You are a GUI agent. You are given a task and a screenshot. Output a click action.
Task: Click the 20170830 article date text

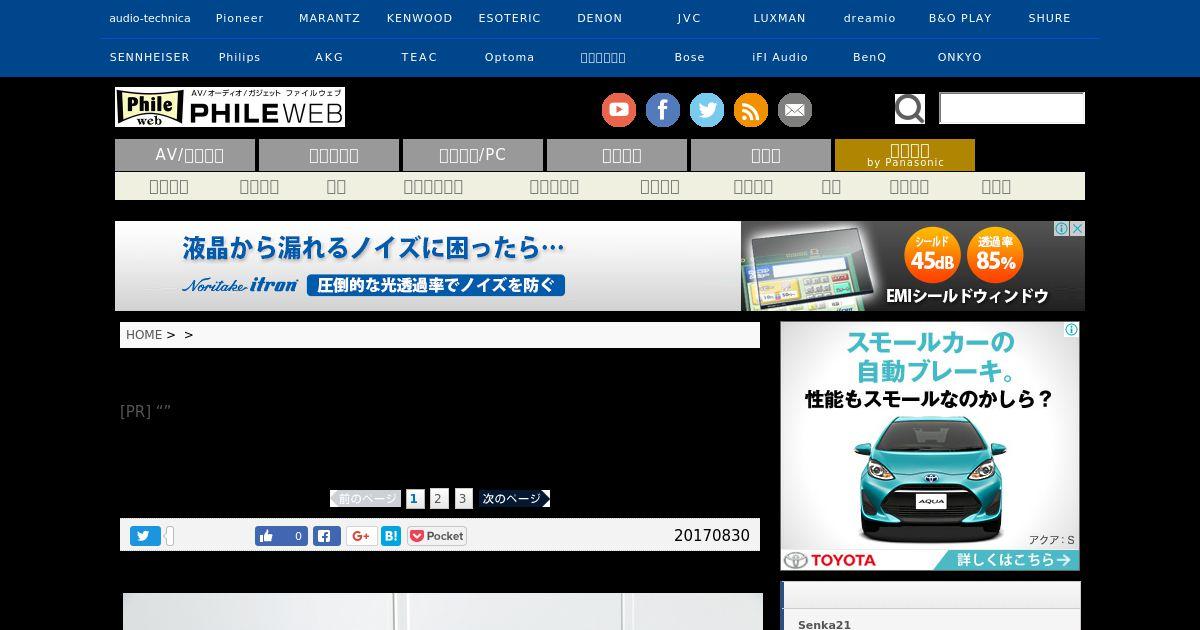coord(712,536)
